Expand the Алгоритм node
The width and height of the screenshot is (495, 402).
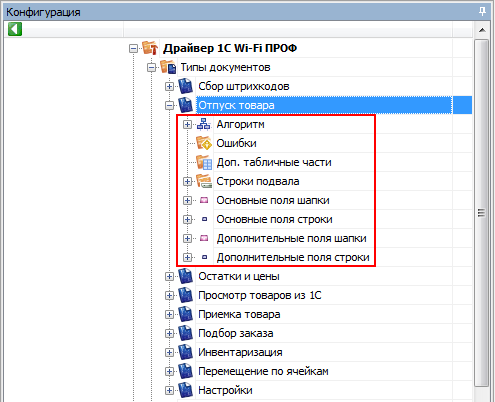click(187, 125)
